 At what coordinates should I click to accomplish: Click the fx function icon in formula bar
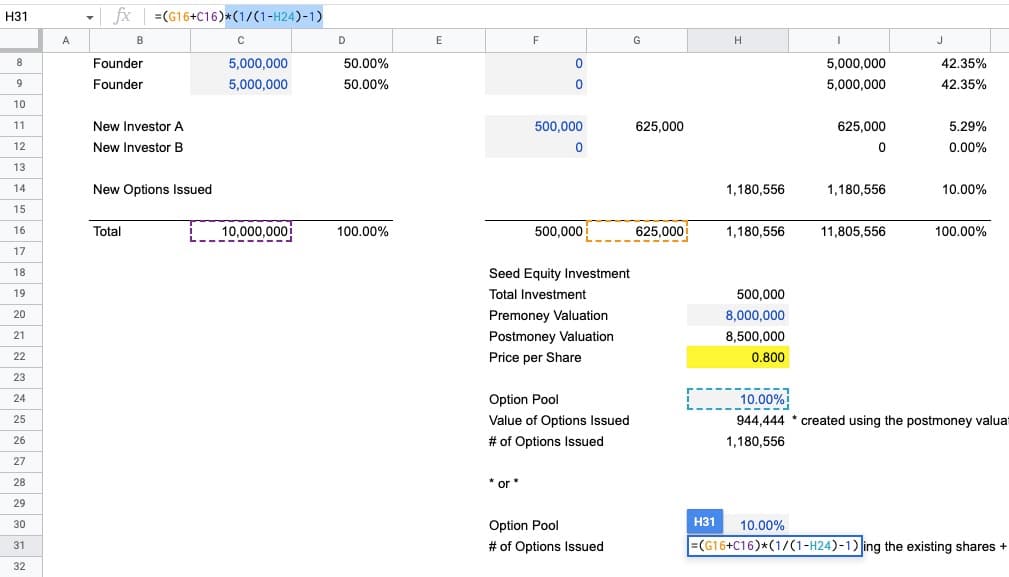123,16
